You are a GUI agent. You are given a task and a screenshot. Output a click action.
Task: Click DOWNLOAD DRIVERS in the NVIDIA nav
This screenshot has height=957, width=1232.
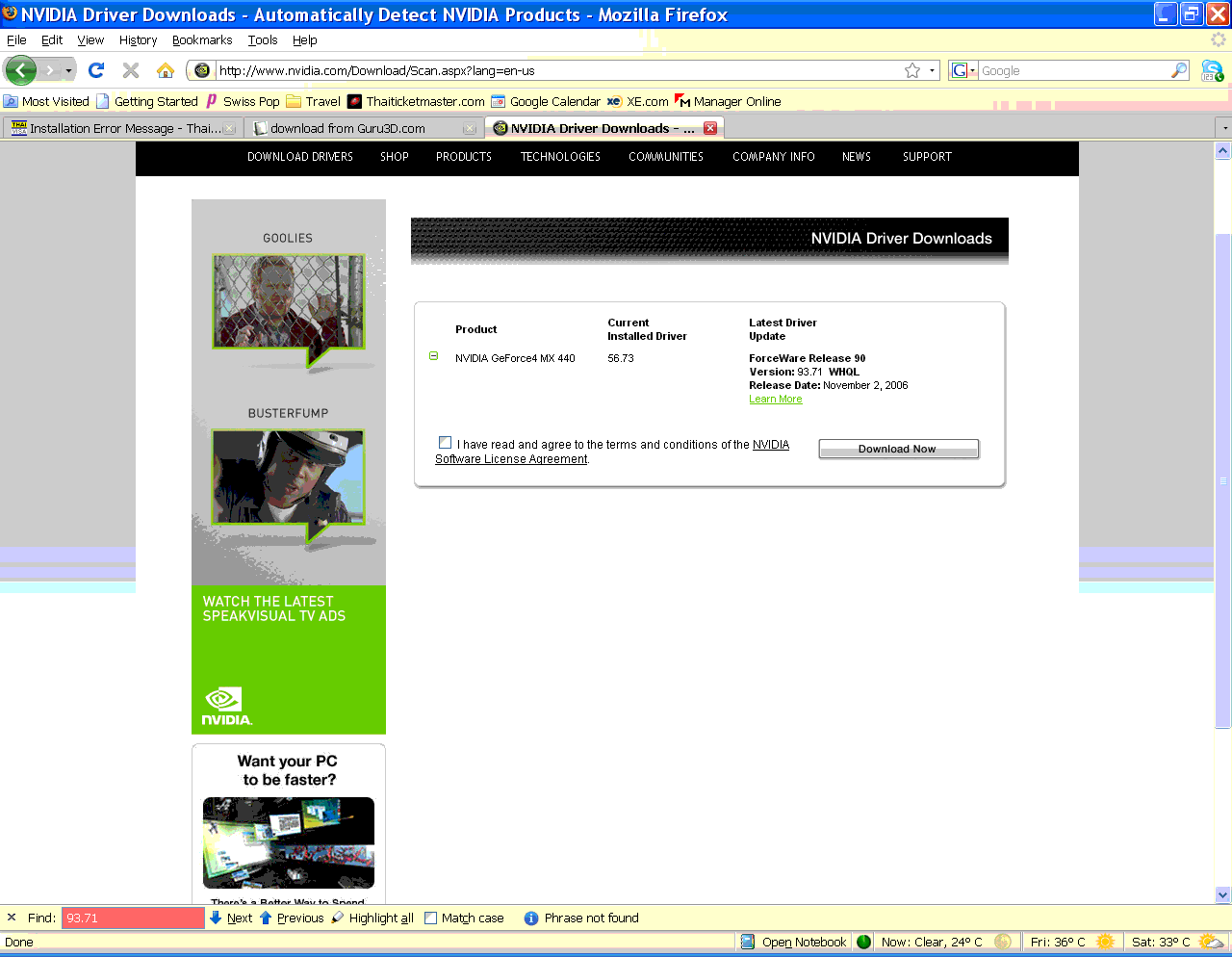[x=300, y=157]
